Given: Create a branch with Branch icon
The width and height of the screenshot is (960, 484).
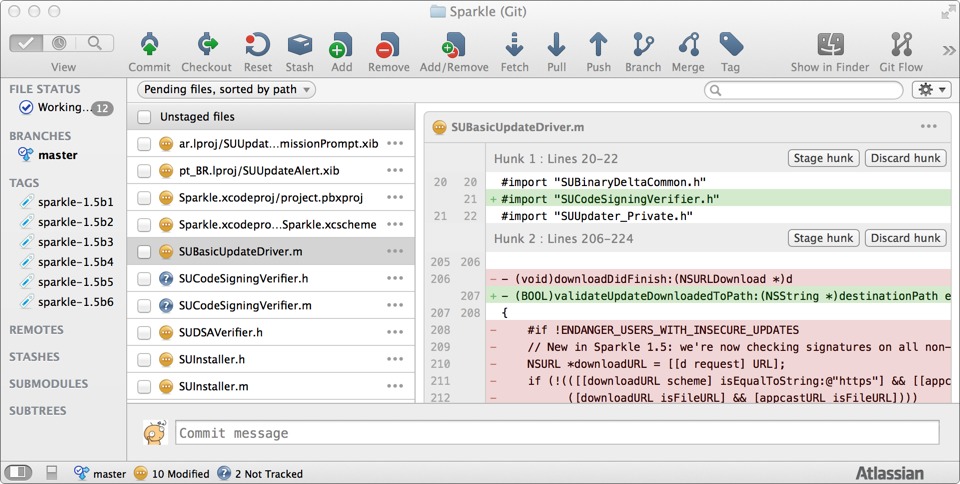Looking at the screenshot, I should (643, 46).
